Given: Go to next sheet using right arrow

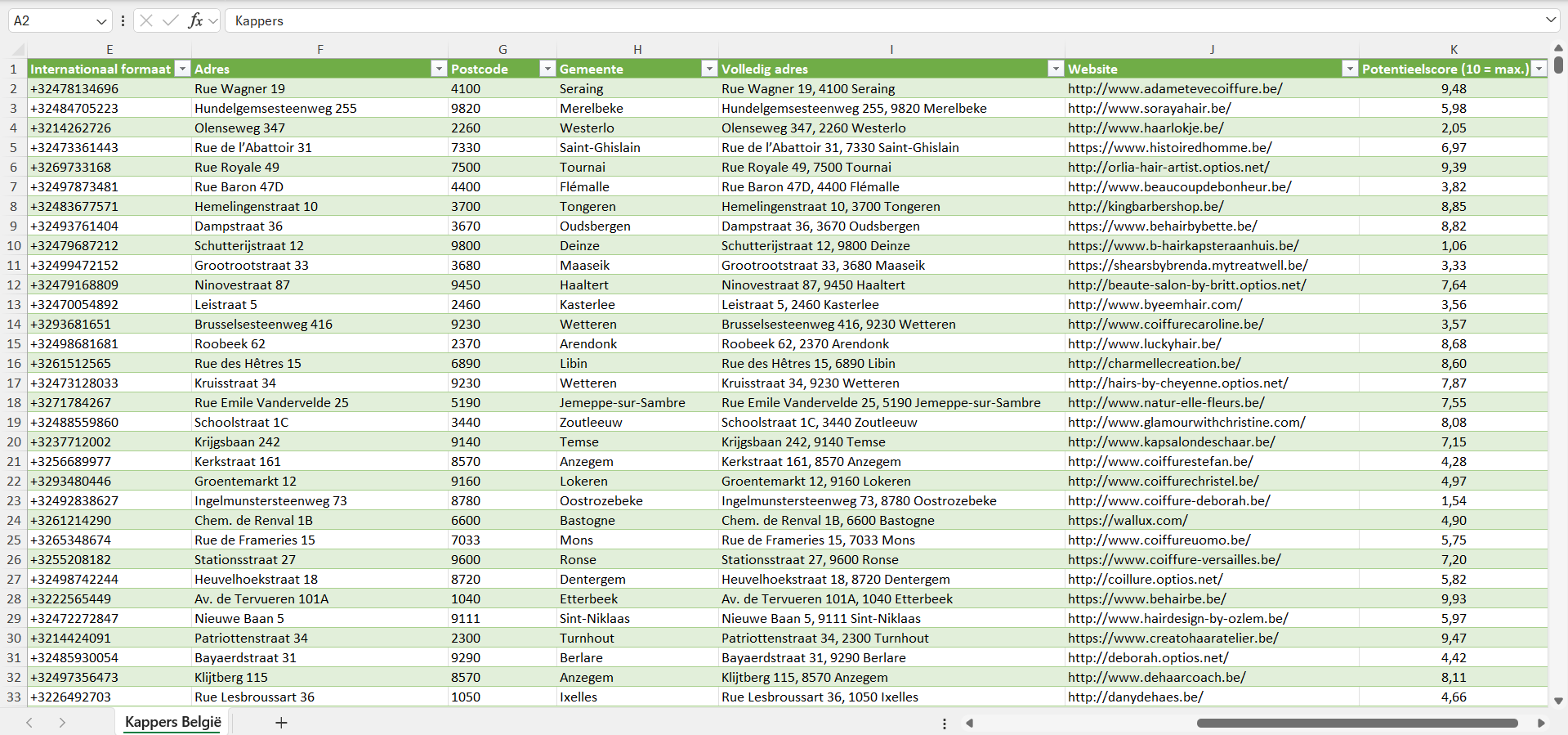Looking at the screenshot, I should (62, 723).
